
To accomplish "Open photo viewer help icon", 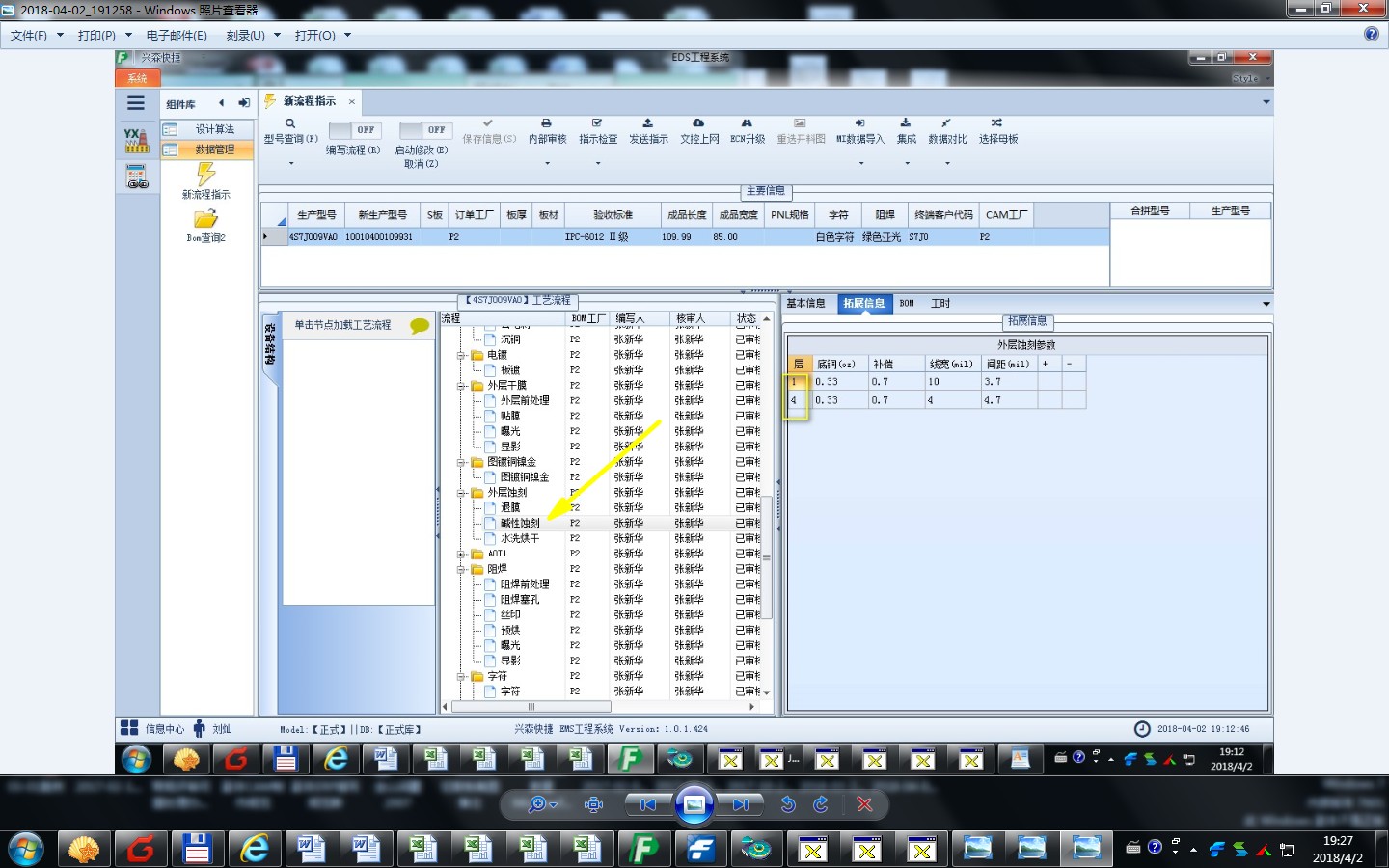I will pyautogui.click(x=1372, y=34).
